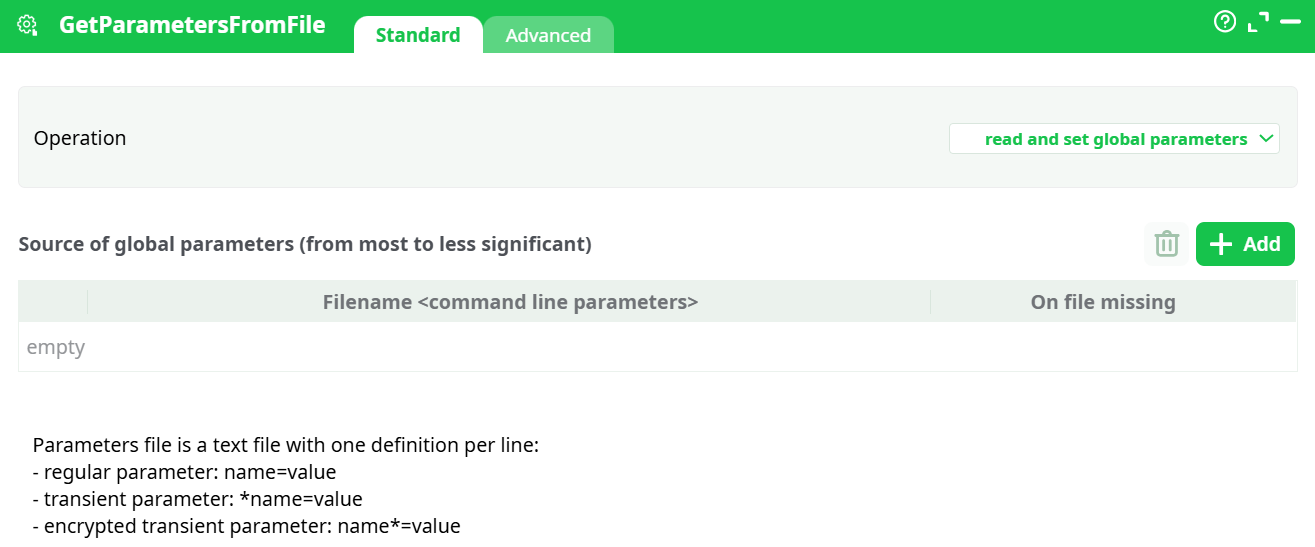The image size is (1315, 547).
Task: Click the trash bin delete icon
Action: (1166, 244)
